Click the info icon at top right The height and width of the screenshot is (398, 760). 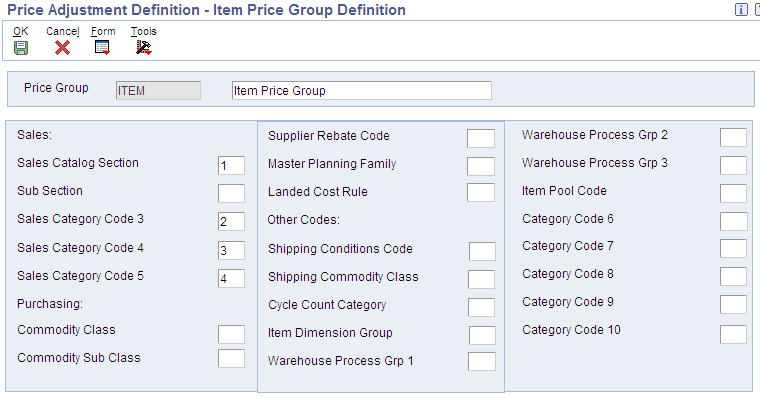741,10
